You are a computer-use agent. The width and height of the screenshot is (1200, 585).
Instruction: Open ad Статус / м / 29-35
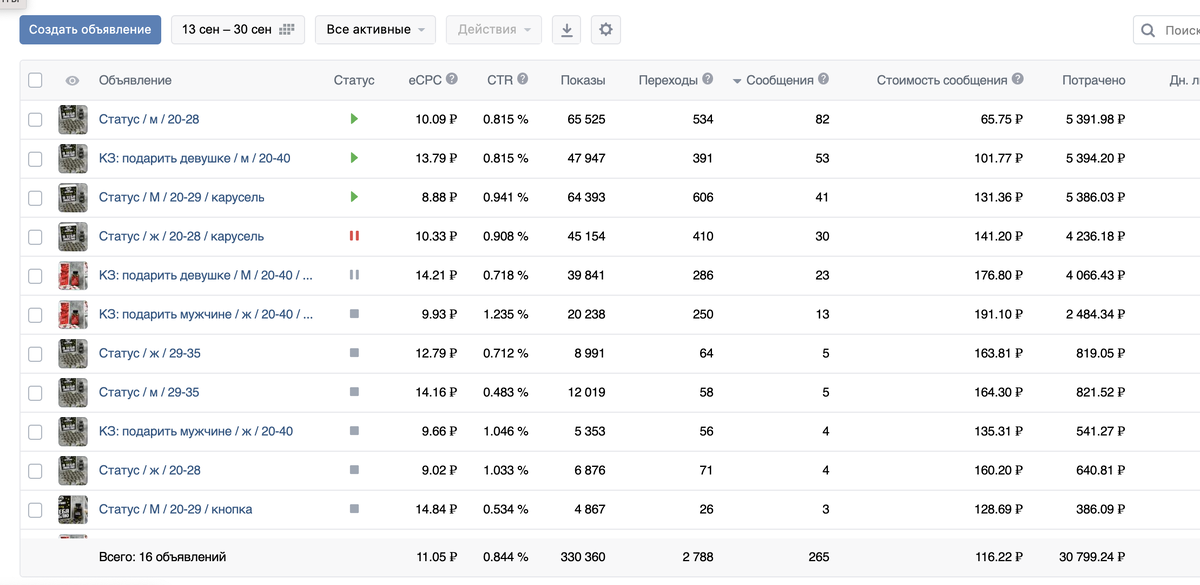pyautogui.click(x=149, y=392)
